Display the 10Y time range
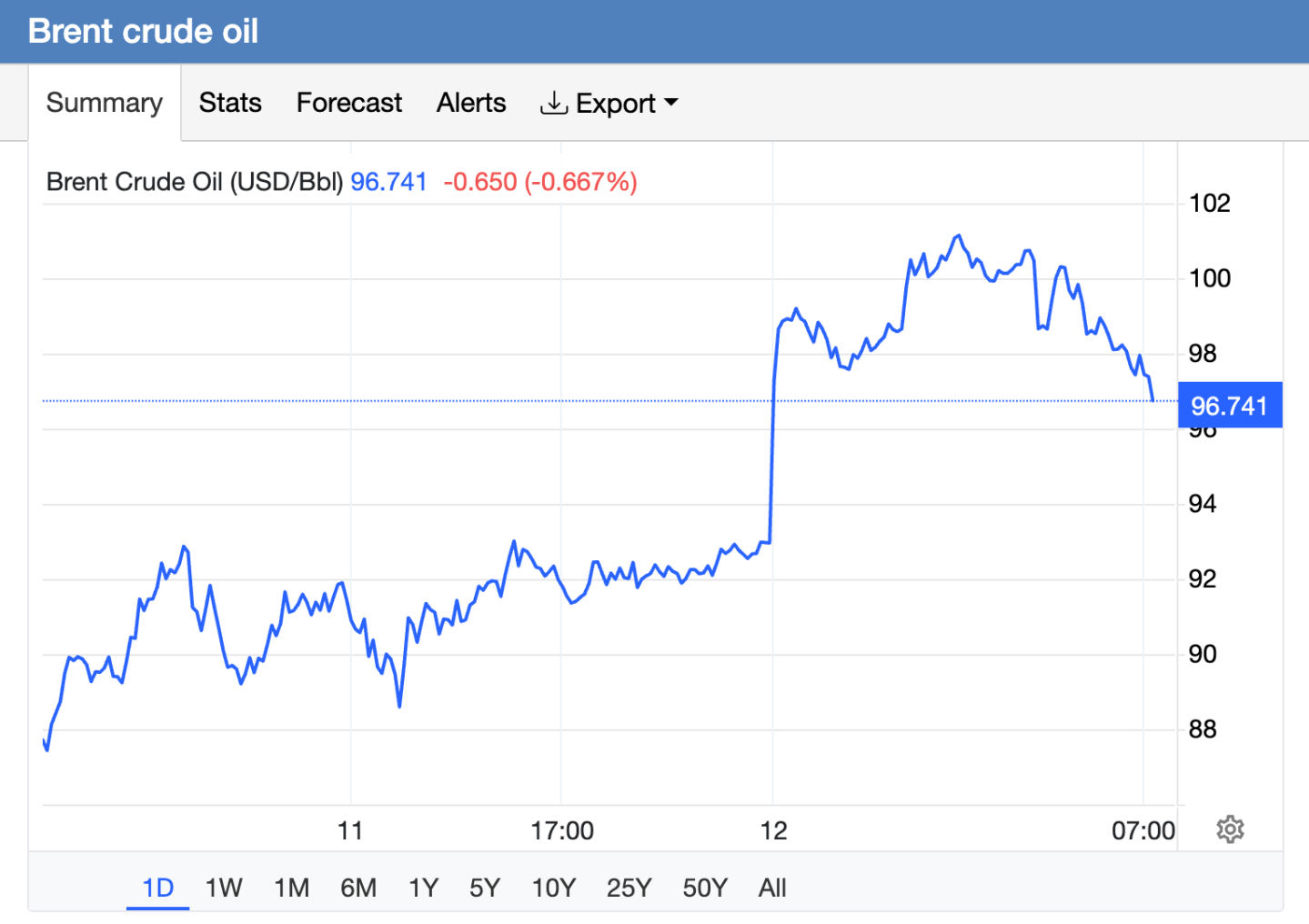Image resolution: width=1309 pixels, height=924 pixels. tap(554, 888)
